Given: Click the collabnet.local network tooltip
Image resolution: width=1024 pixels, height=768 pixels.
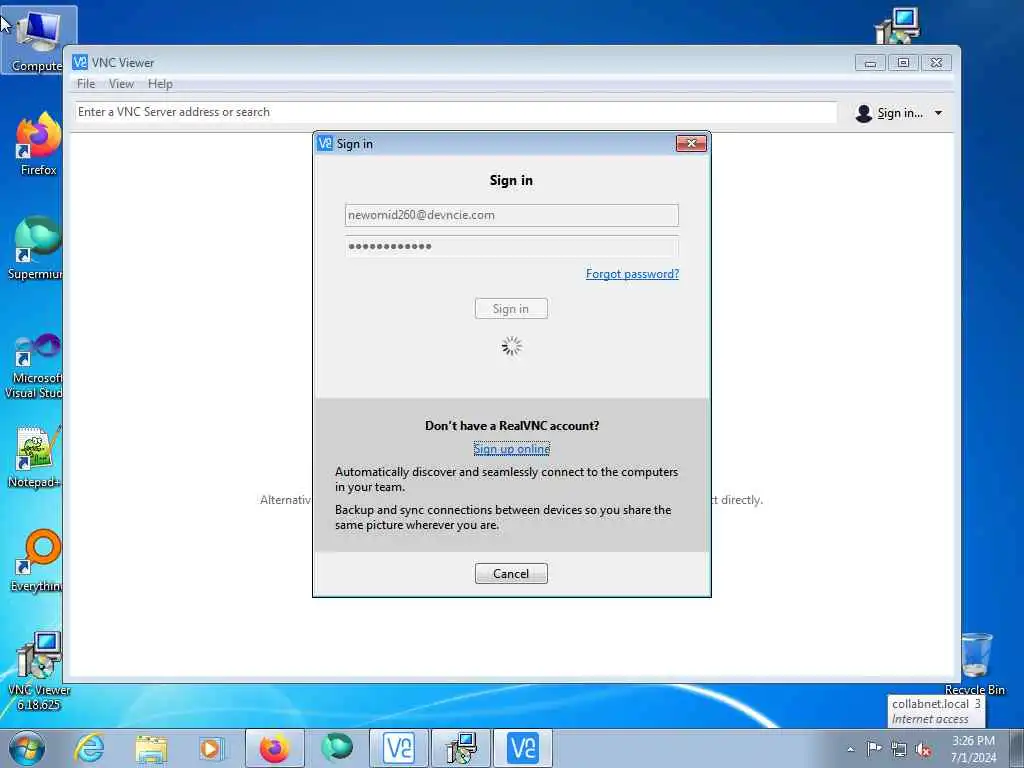Looking at the screenshot, I should (936, 711).
